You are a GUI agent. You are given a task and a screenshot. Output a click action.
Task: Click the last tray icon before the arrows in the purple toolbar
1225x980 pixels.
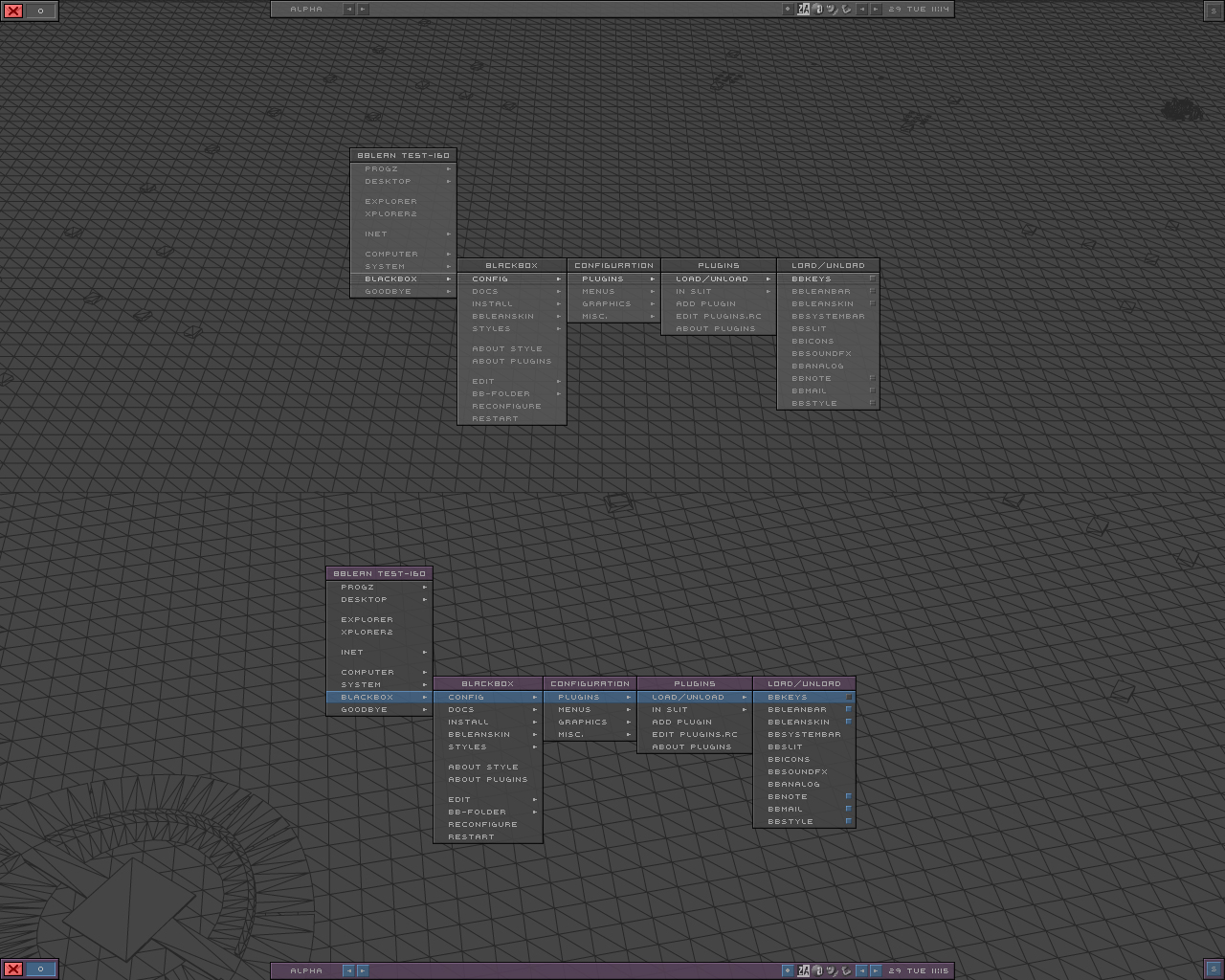(846, 970)
